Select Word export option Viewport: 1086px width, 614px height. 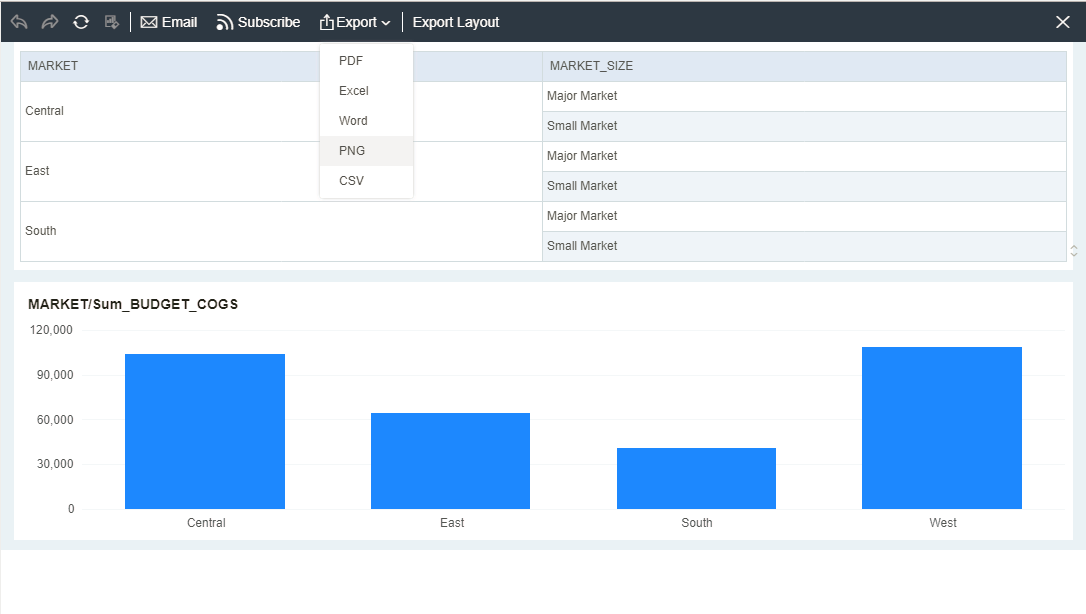pos(353,121)
